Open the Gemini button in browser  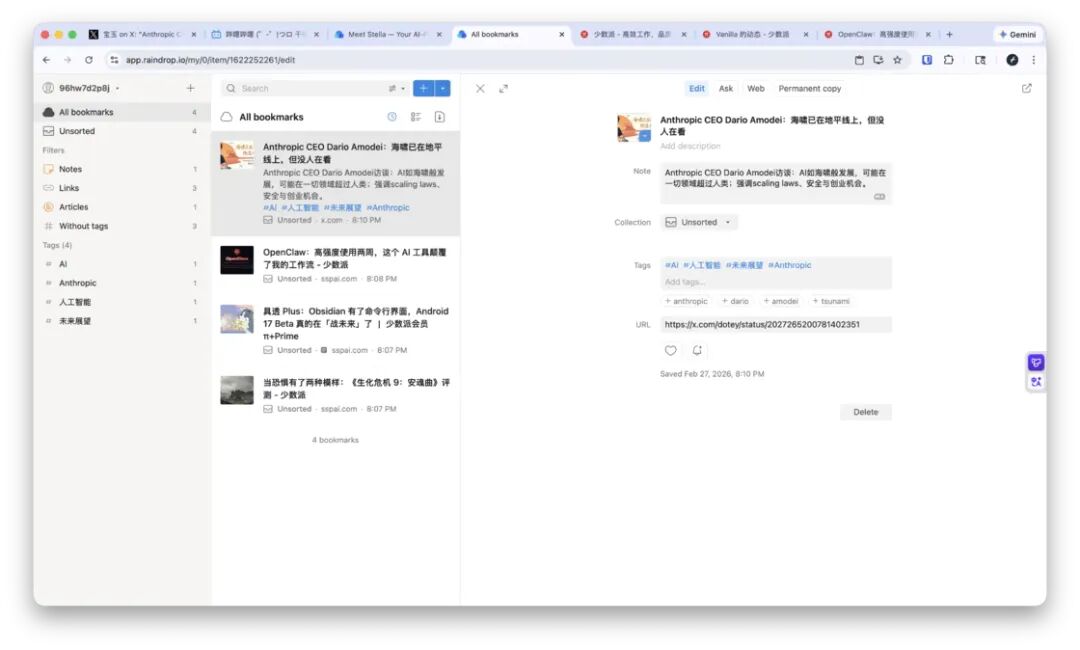pos(1017,34)
